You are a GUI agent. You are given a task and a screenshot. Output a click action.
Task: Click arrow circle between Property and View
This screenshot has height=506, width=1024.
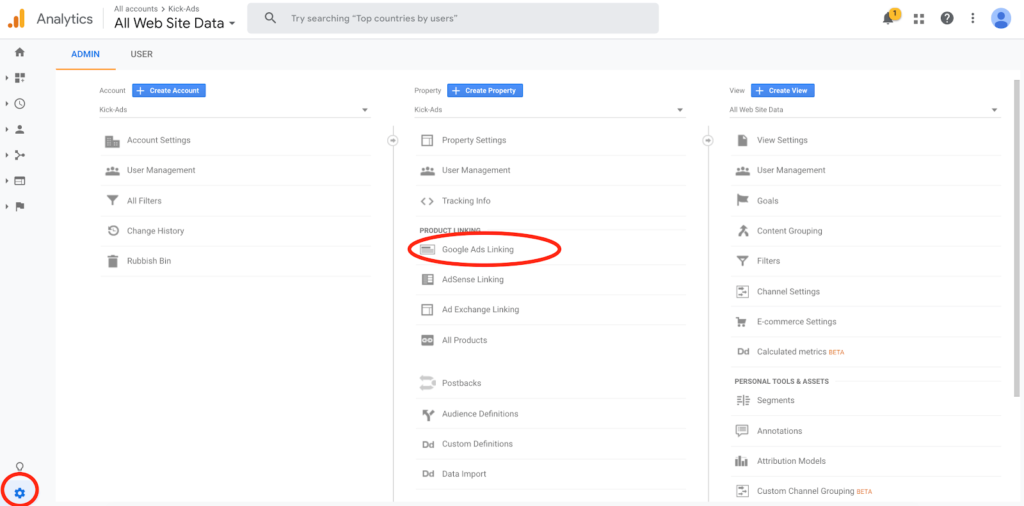click(707, 140)
